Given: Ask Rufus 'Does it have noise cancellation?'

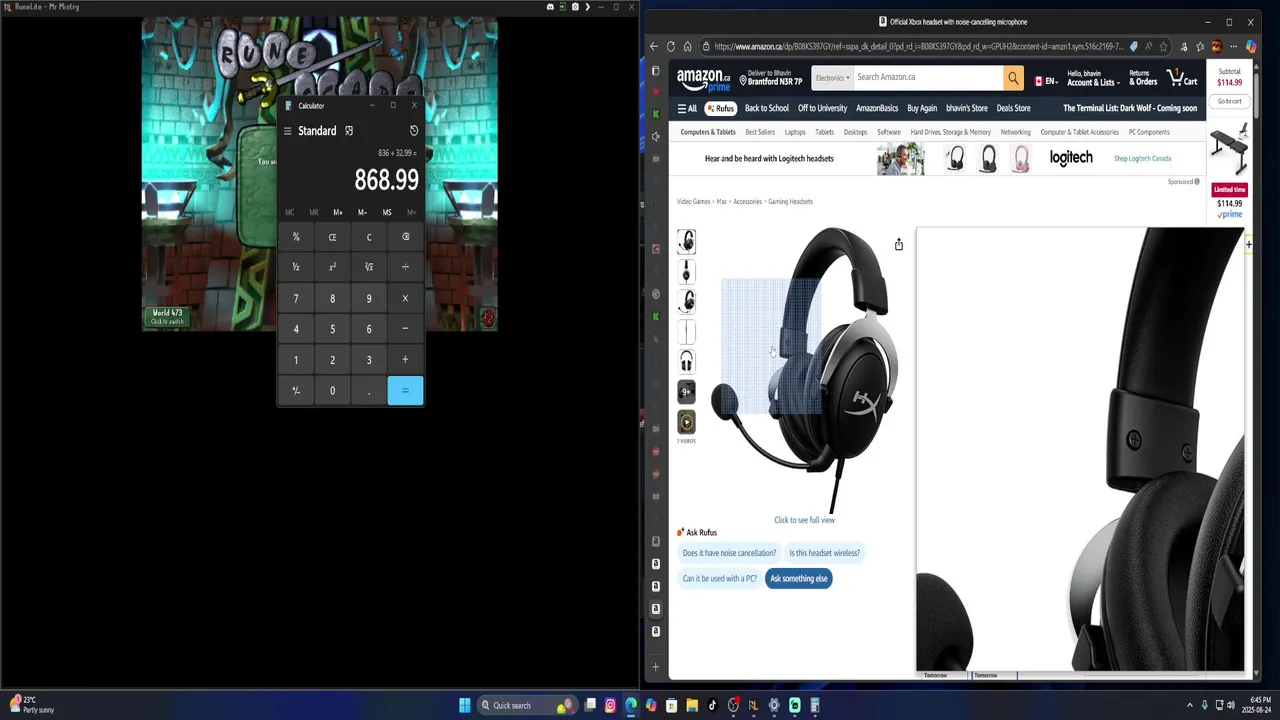Looking at the screenshot, I should click(x=729, y=553).
